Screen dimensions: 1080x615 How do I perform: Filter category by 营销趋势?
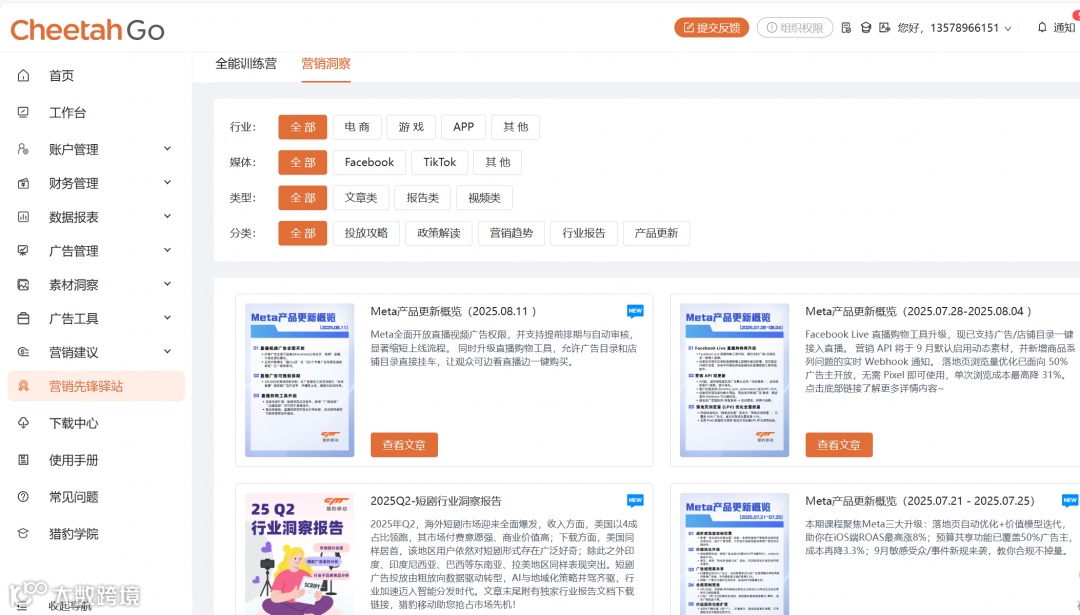click(x=511, y=233)
